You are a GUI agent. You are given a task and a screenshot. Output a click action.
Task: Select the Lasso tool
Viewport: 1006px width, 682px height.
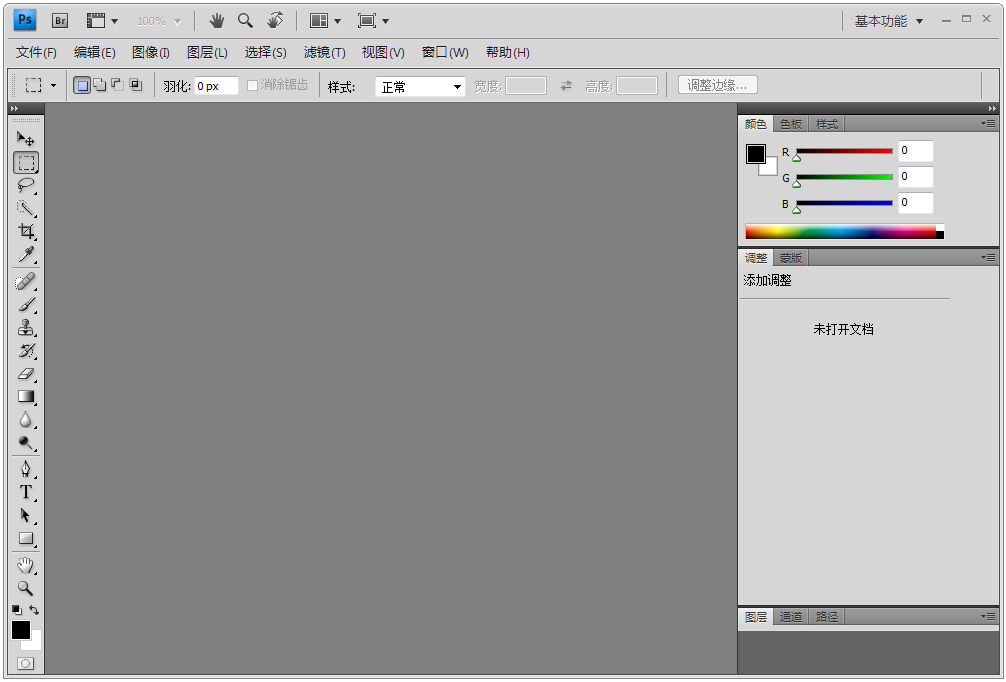tap(25, 185)
